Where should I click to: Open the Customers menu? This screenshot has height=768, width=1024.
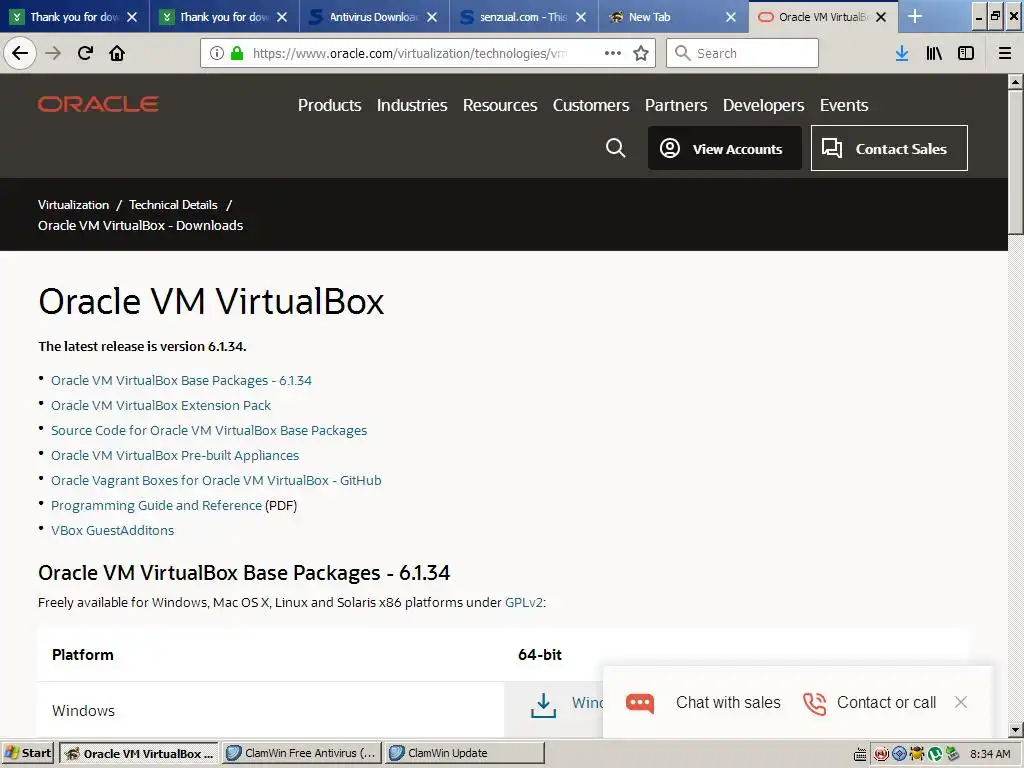pyautogui.click(x=591, y=105)
